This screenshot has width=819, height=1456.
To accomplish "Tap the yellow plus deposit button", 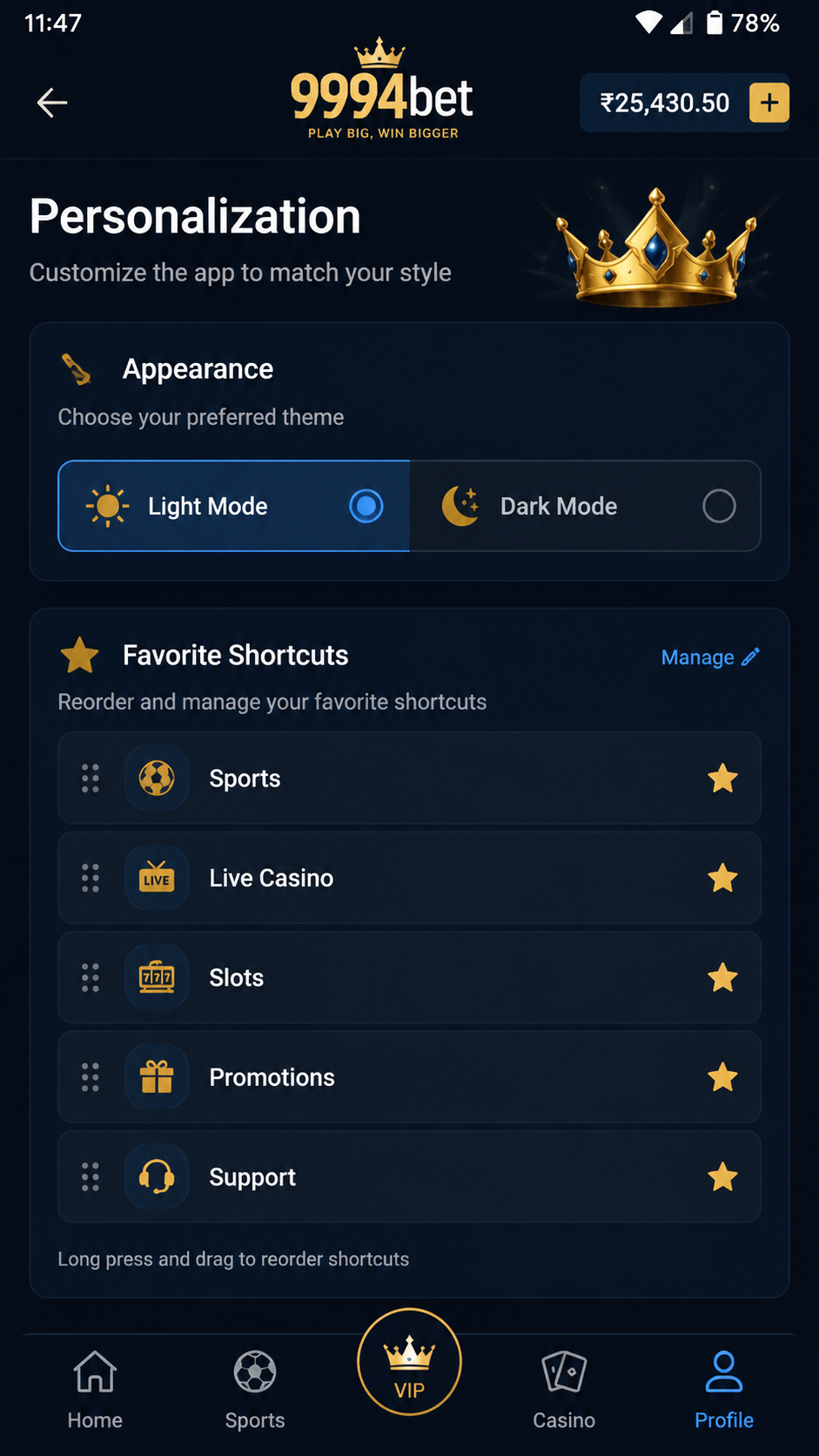I will pyautogui.click(x=769, y=103).
